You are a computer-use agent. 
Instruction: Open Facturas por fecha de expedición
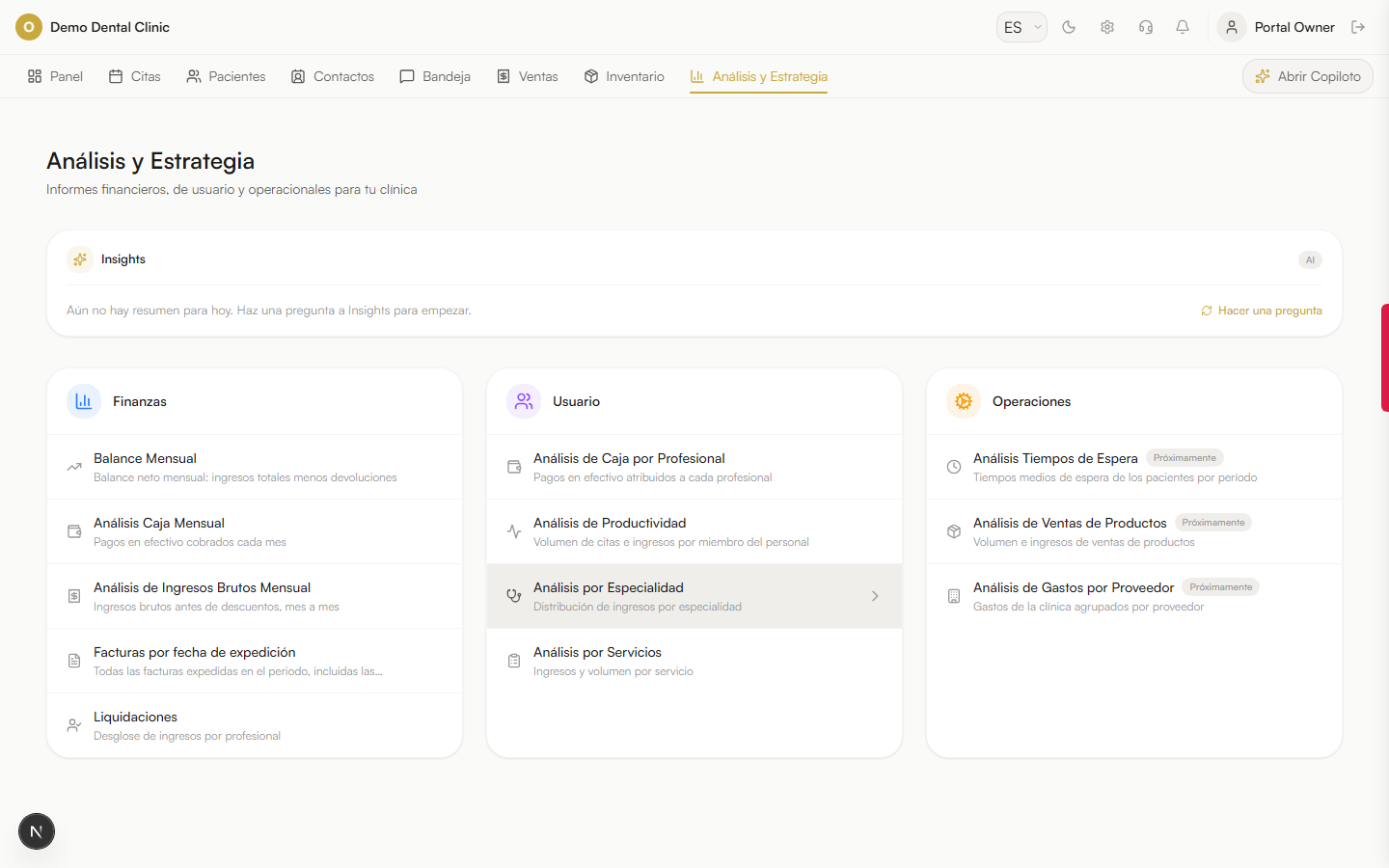[x=255, y=661]
